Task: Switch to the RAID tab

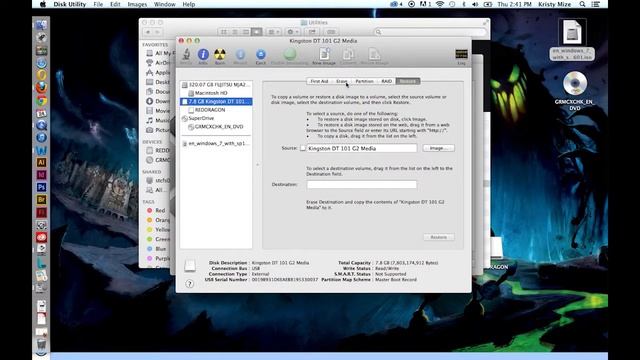Action: click(x=387, y=81)
